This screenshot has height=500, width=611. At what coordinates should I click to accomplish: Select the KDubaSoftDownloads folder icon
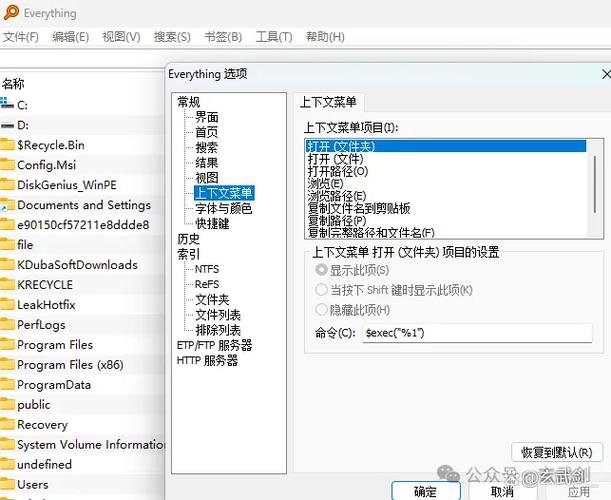7,265
